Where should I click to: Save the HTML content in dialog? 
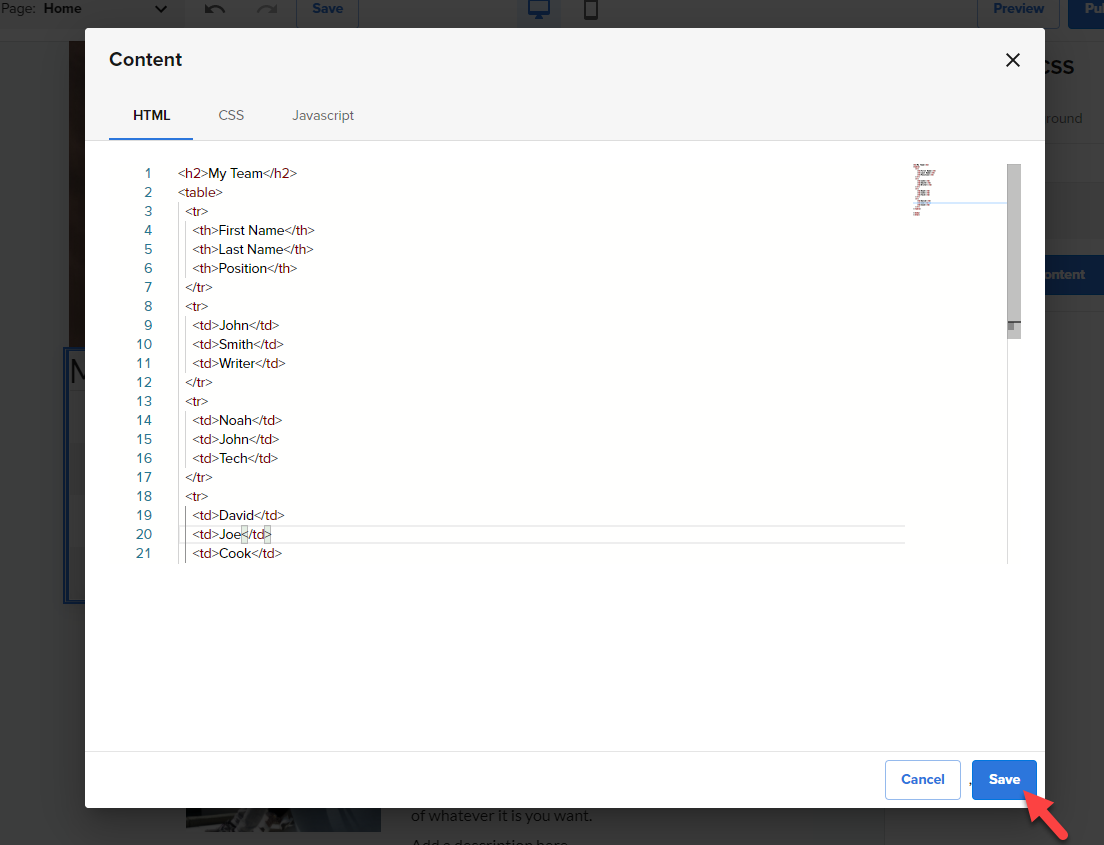tap(1004, 779)
